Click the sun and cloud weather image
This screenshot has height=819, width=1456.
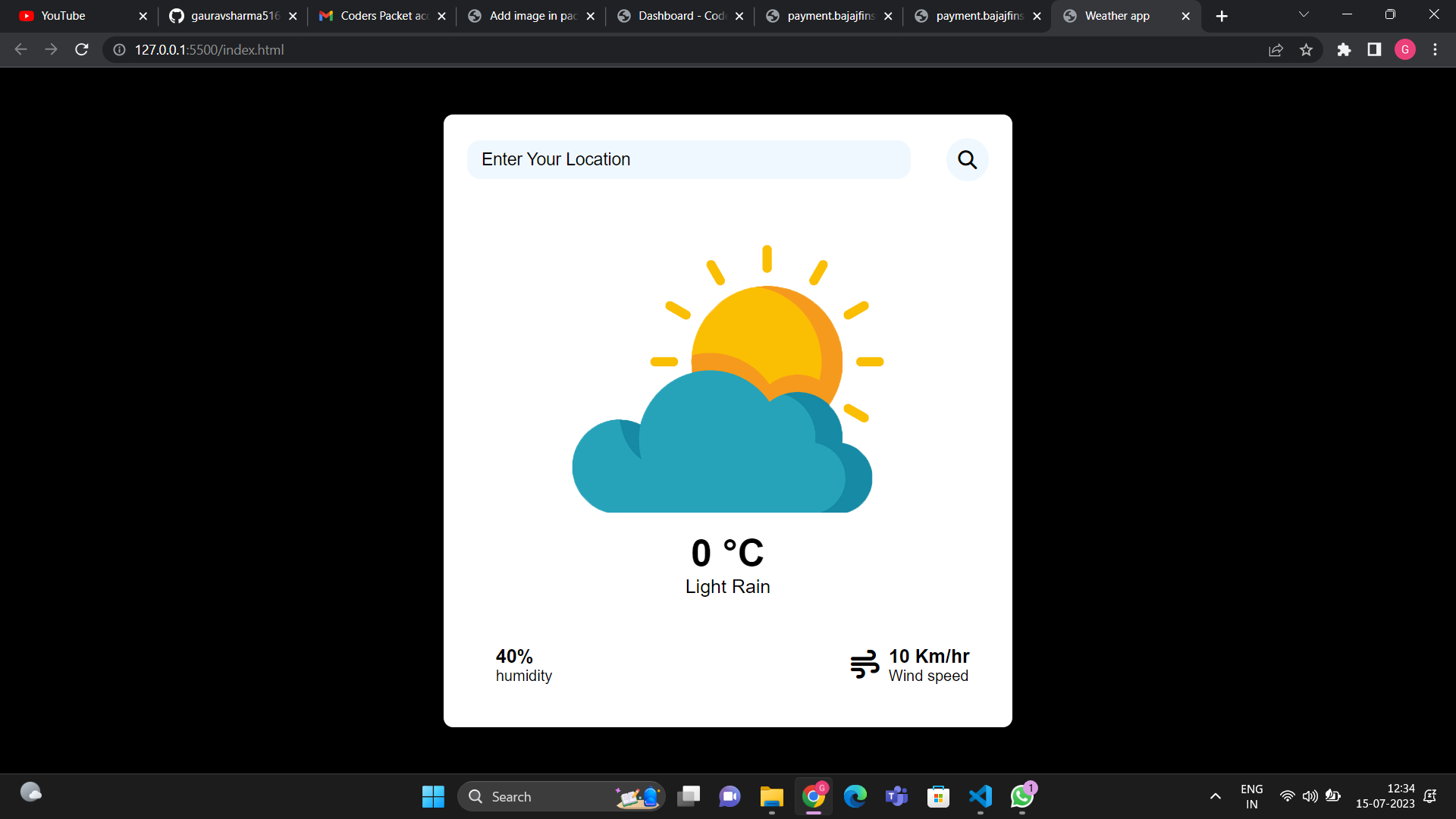pyautogui.click(x=728, y=378)
